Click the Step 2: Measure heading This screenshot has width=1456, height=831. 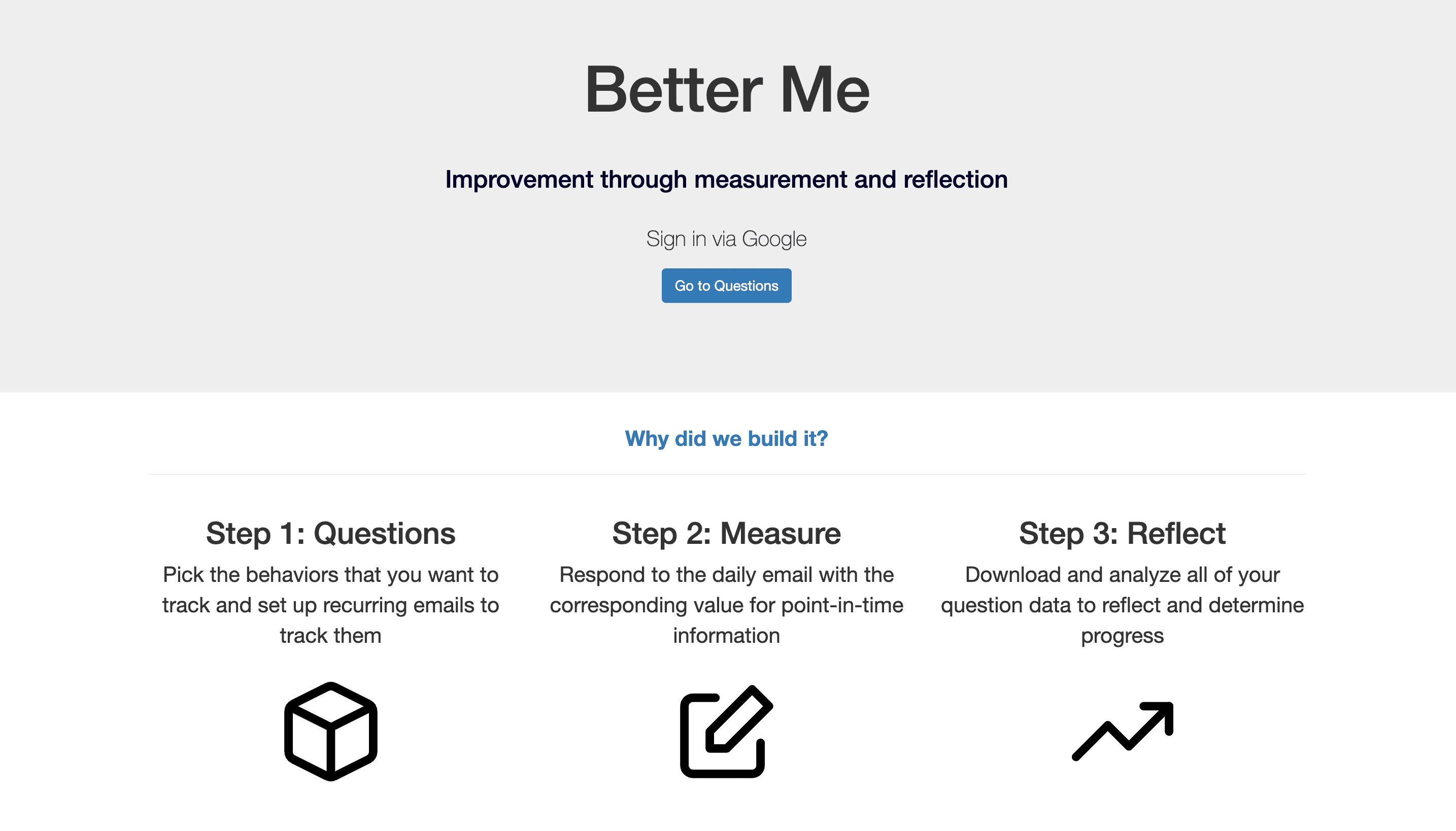coord(726,534)
